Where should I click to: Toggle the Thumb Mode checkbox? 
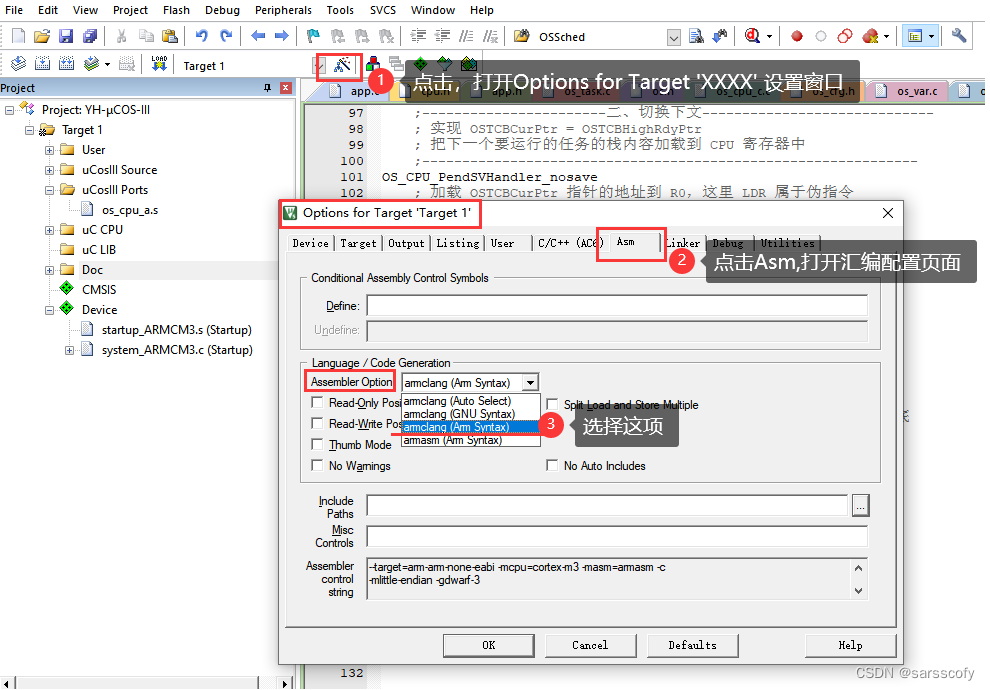(318, 444)
